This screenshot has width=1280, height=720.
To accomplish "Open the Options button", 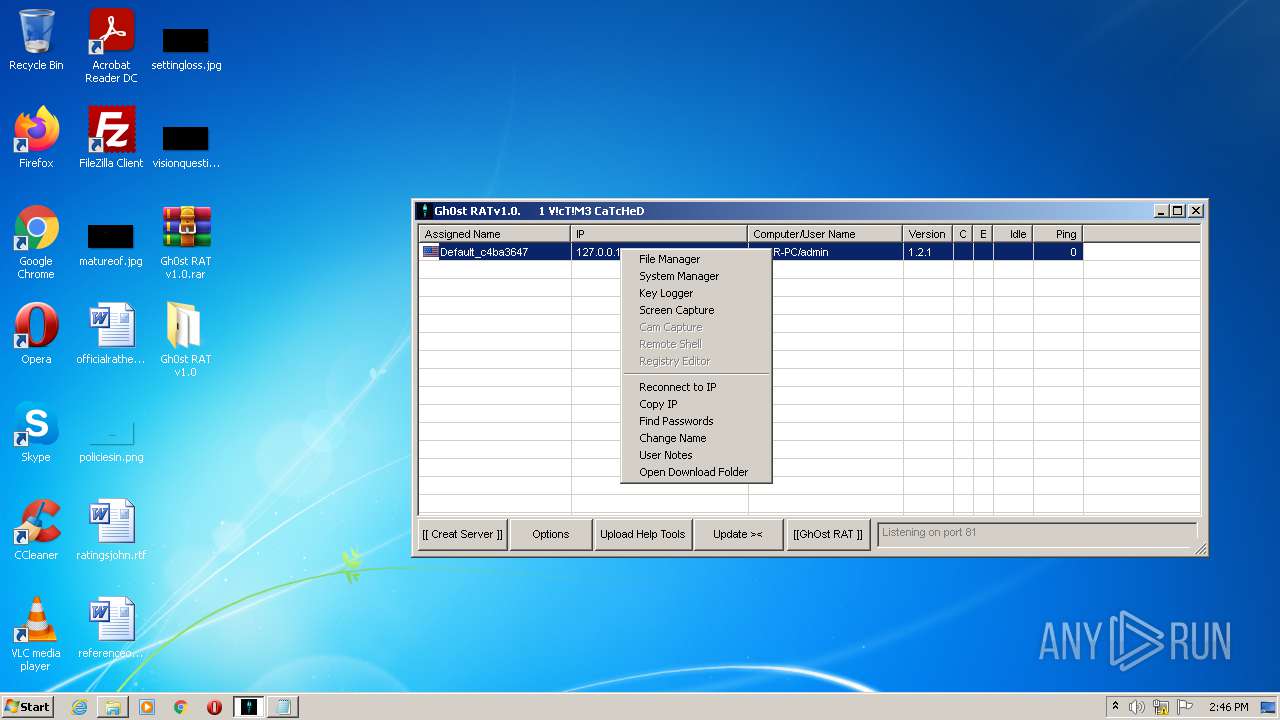I will (551, 534).
